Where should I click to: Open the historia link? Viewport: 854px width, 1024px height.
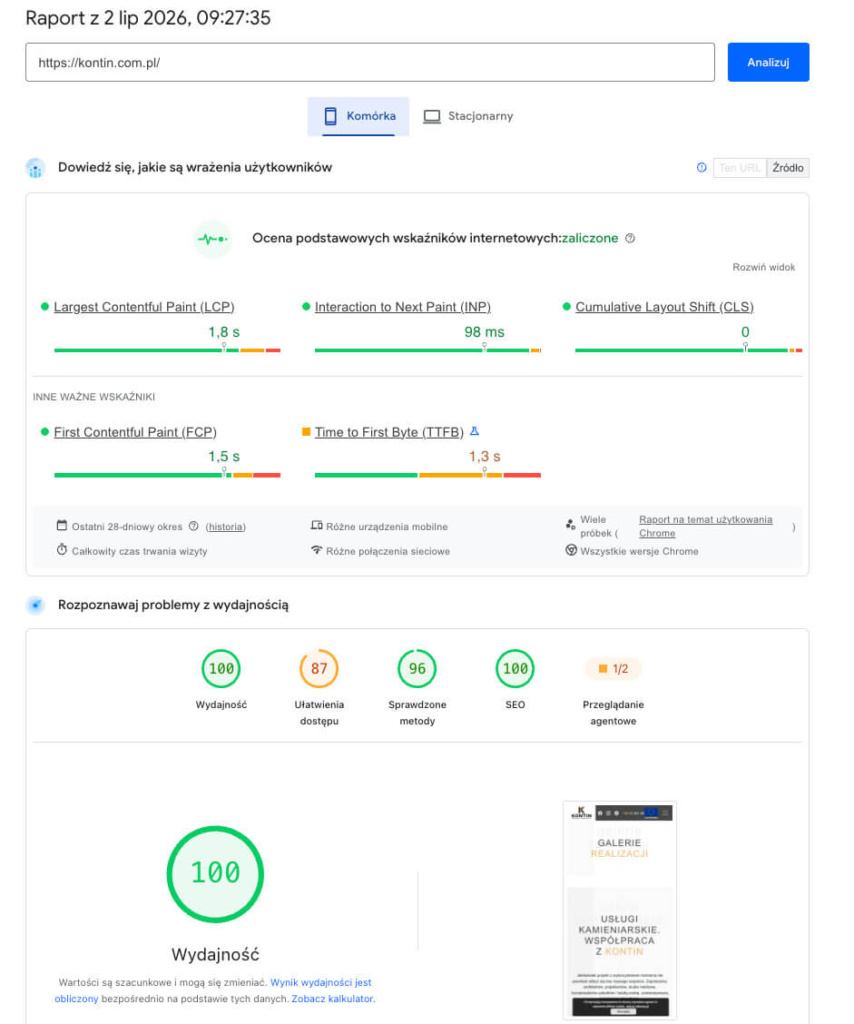[x=225, y=526]
